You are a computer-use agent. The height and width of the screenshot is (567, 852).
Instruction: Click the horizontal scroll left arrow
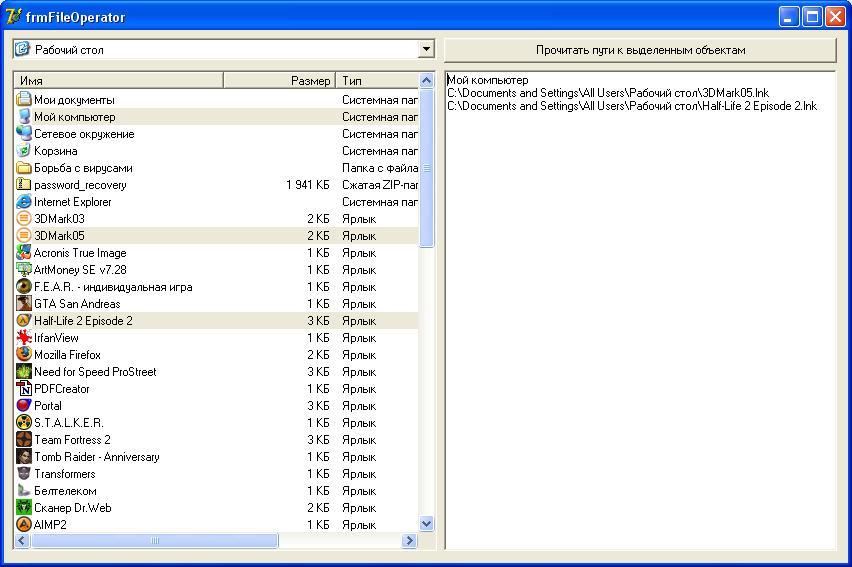(x=22, y=540)
